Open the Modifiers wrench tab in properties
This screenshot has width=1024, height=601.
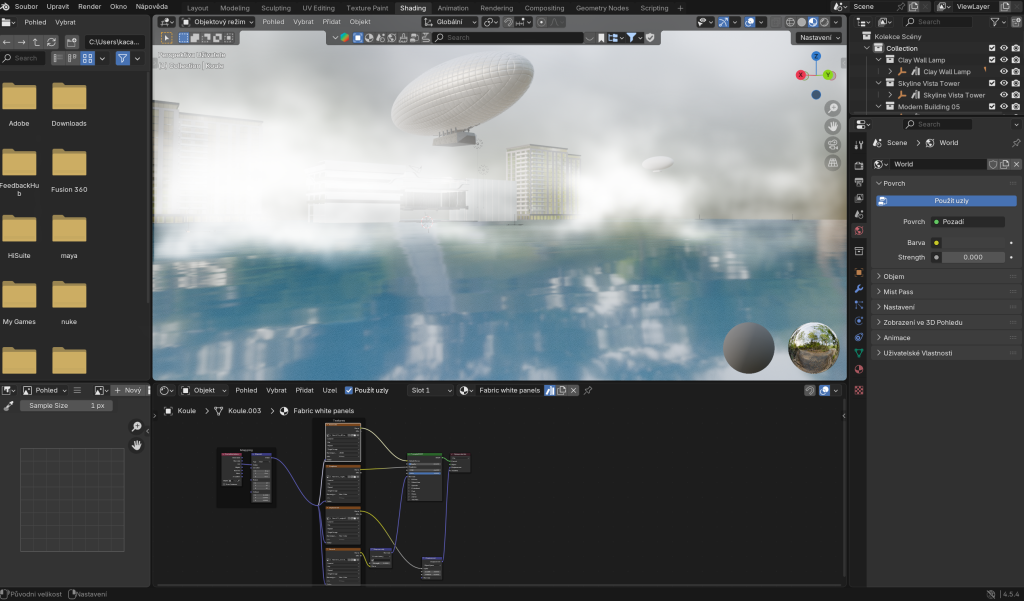pyautogui.click(x=858, y=288)
